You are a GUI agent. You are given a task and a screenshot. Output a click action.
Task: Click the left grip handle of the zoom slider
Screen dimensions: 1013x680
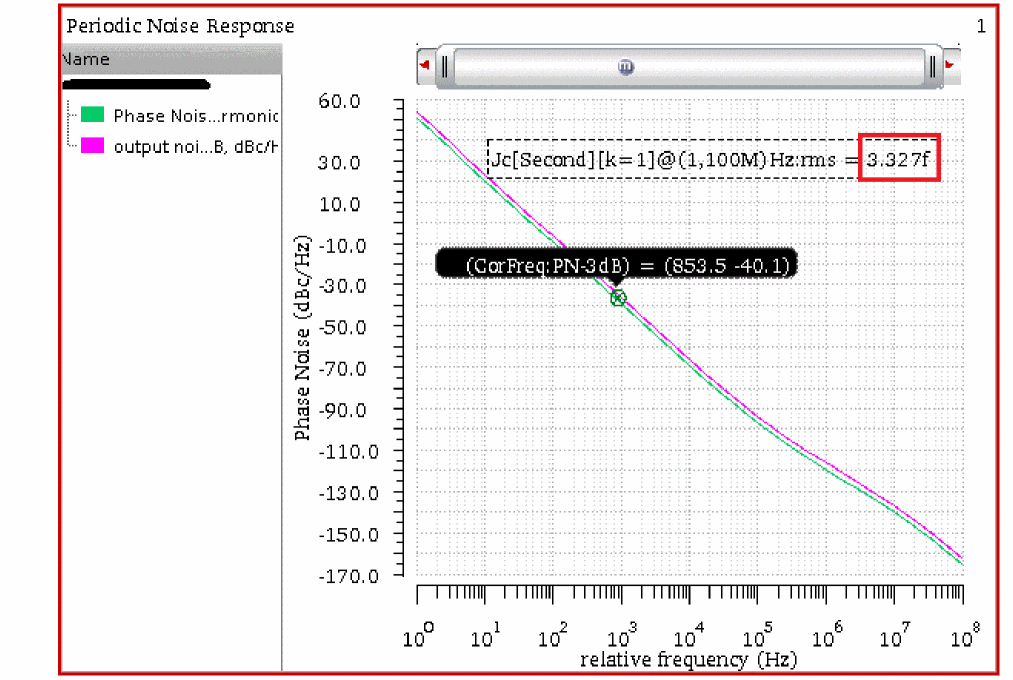(x=446, y=67)
